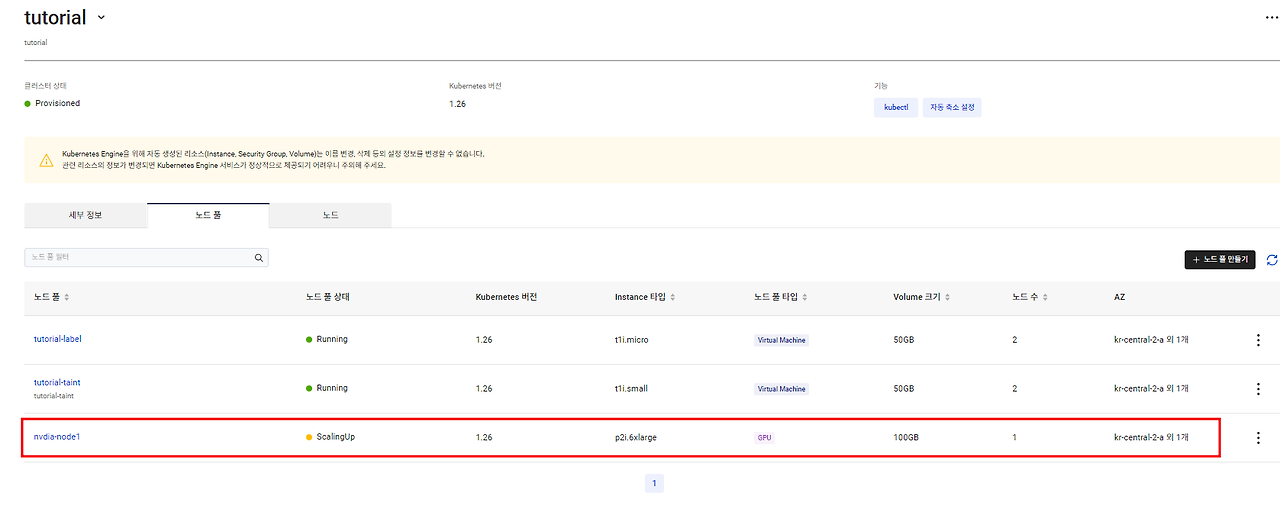Click the Provisioned status text
The width and height of the screenshot is (1280, 509).
[57, 103]
